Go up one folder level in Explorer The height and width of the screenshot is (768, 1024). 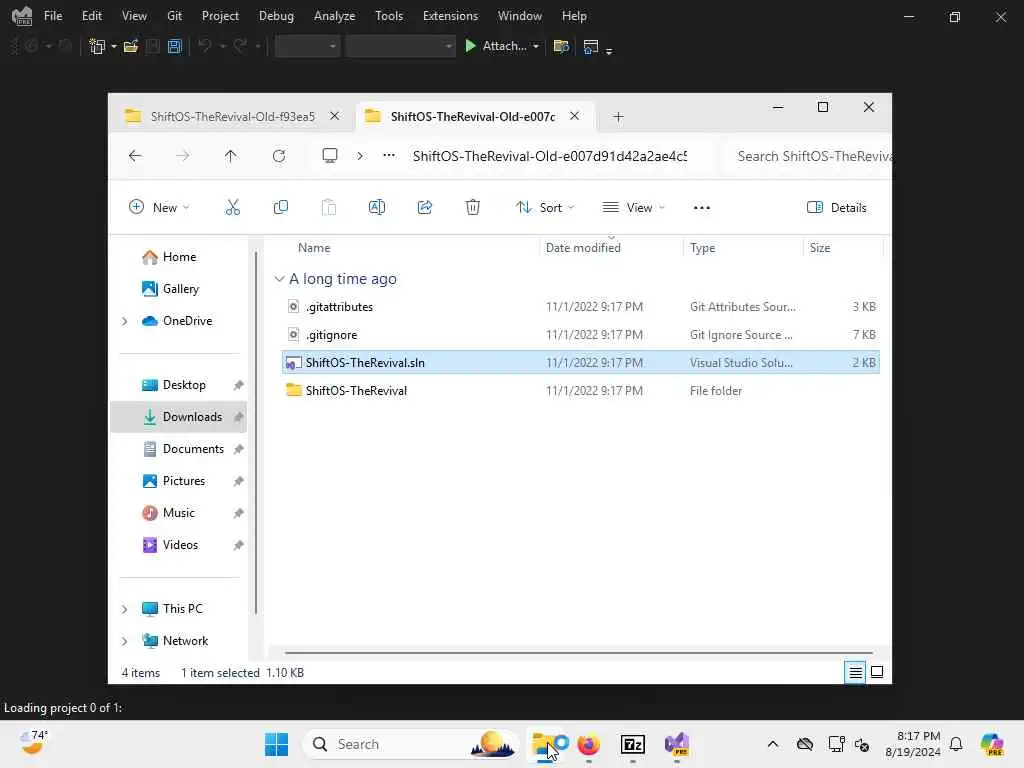pyautogui.click(x=231, y=156)
